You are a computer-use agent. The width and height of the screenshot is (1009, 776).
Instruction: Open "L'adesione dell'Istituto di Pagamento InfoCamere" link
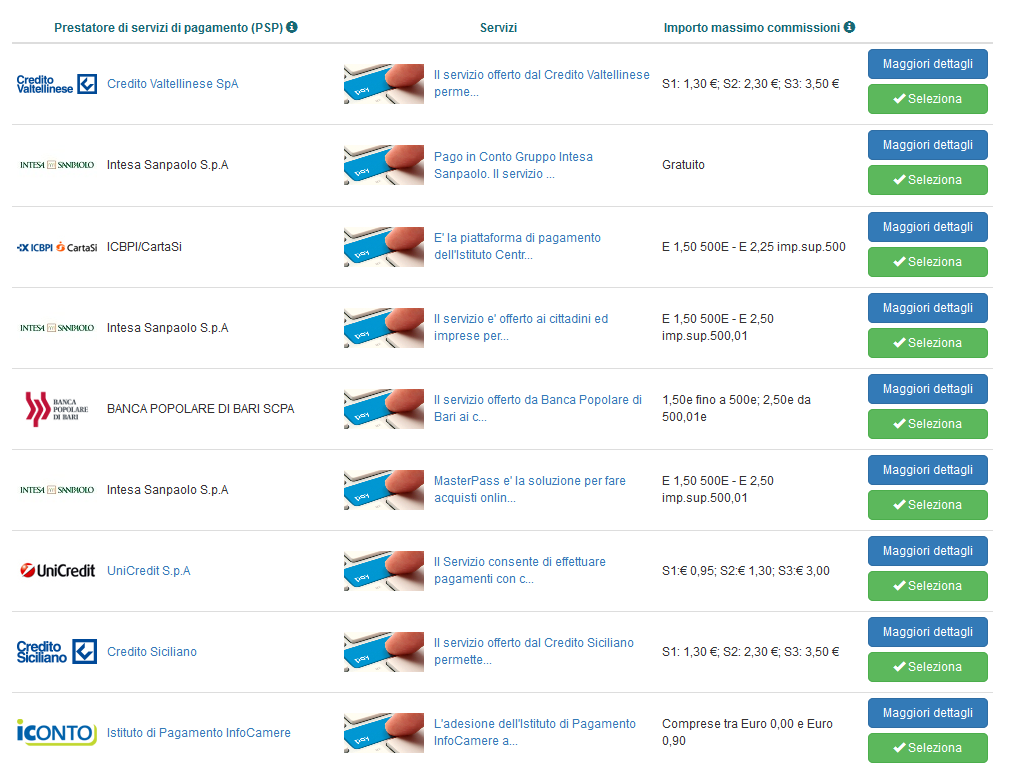point(535,733)
